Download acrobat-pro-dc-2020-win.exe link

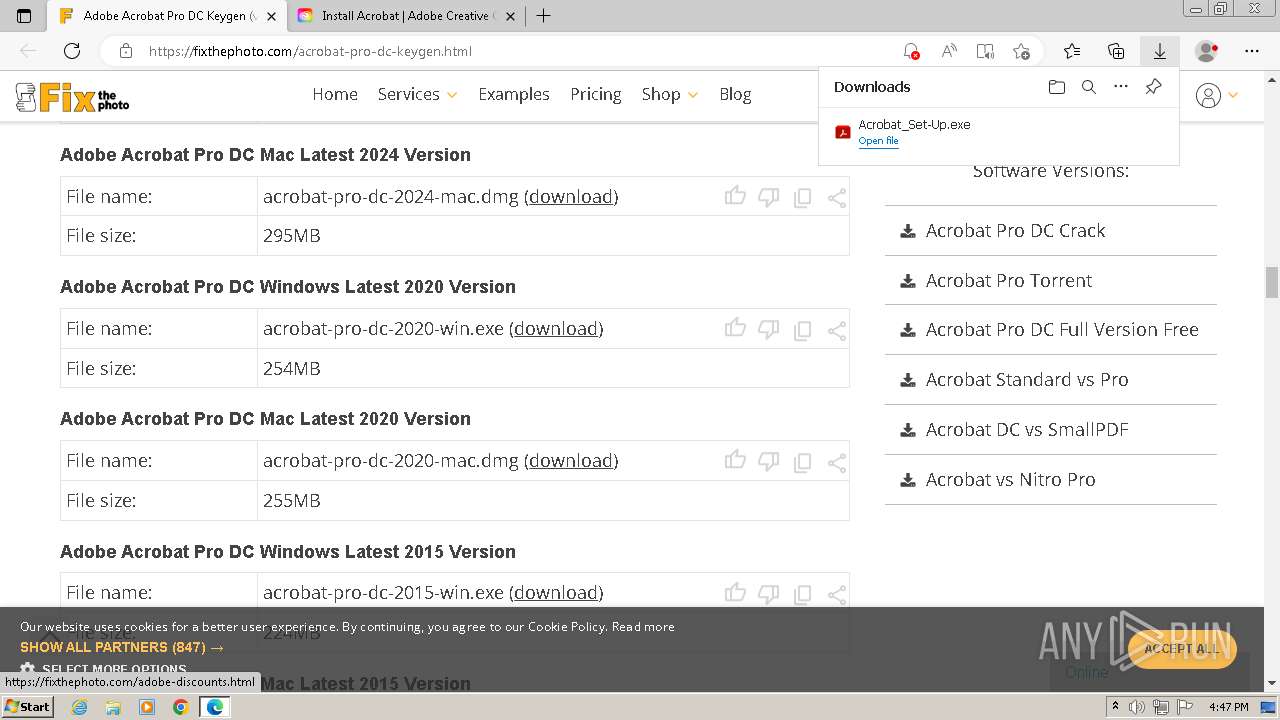(556, 328)
